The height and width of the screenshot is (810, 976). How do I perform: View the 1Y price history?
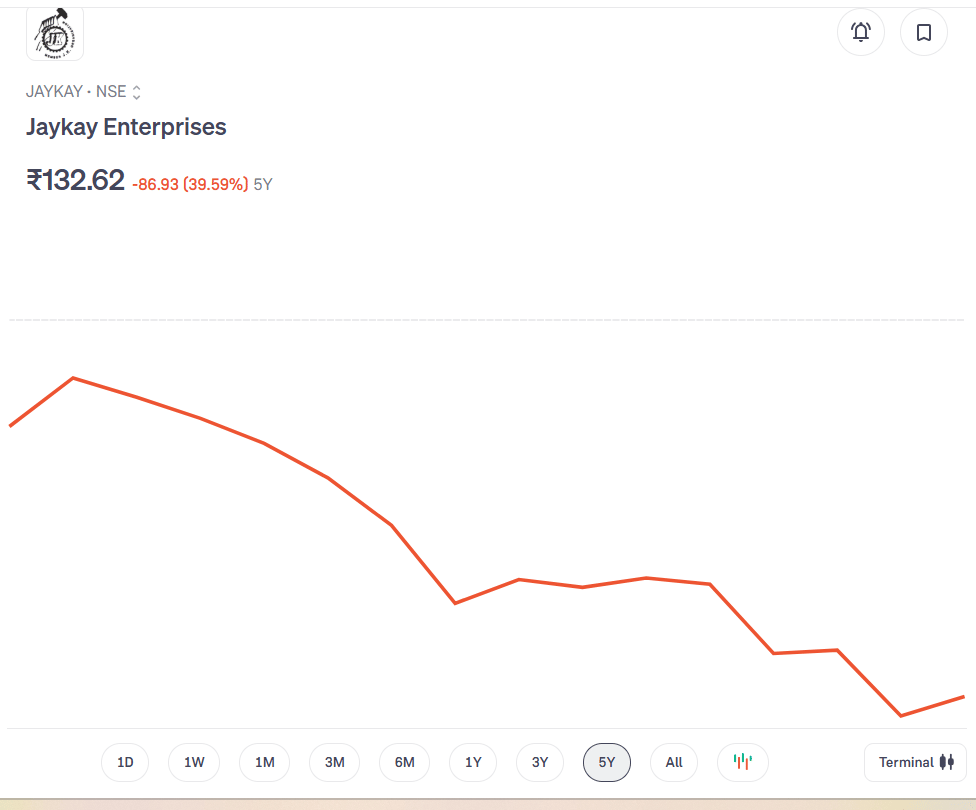(473, 762)
